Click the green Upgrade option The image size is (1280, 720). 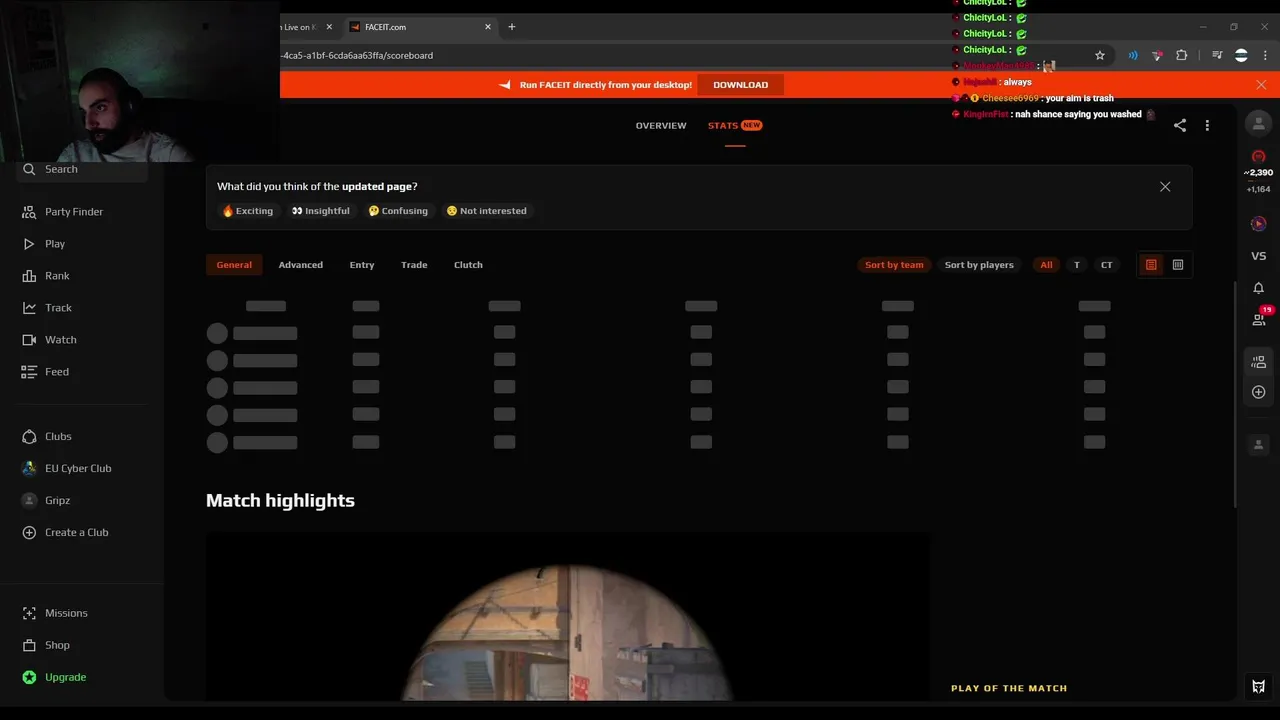(65, 677)
